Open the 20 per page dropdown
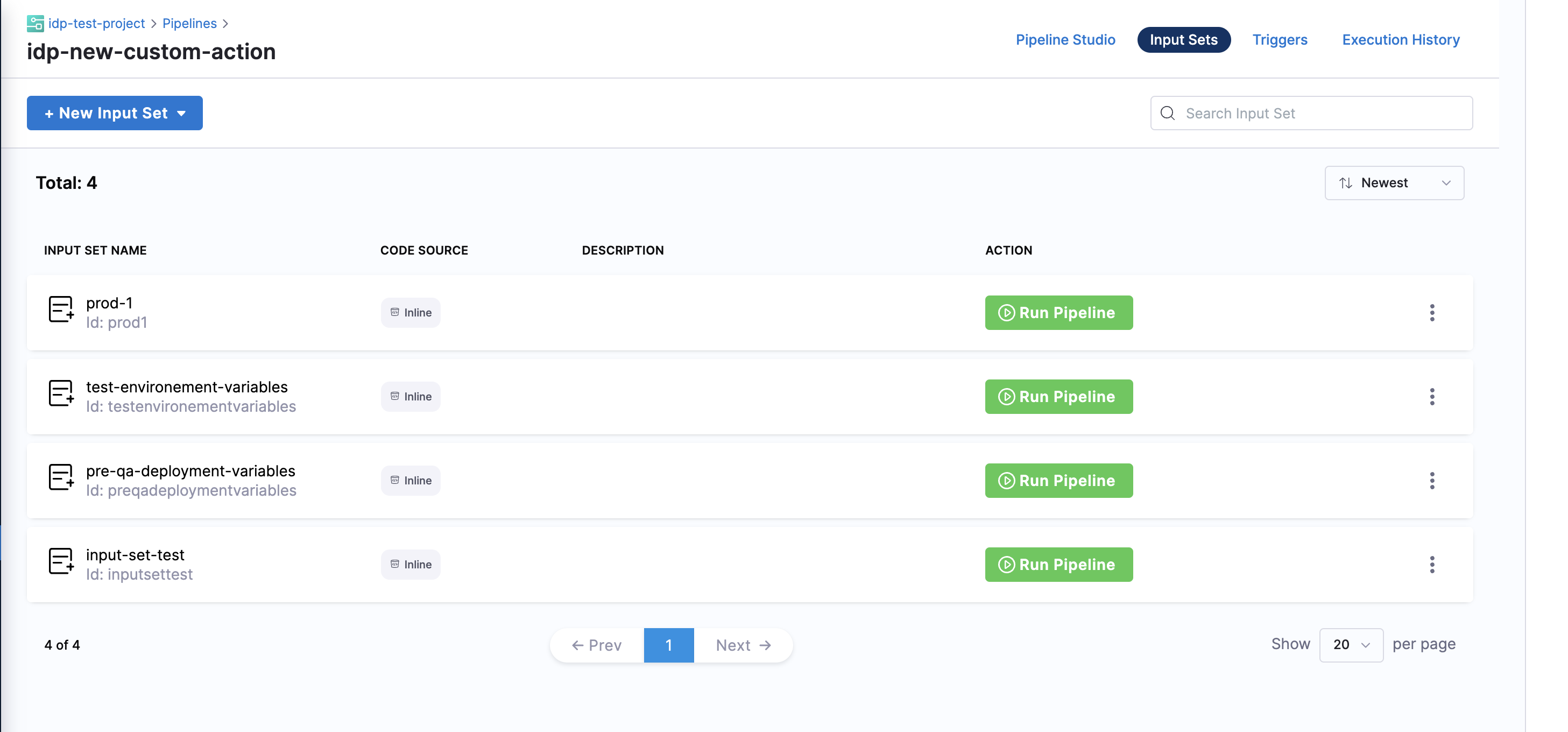The image size is (1568, 732). click(x=1350, y=645)
